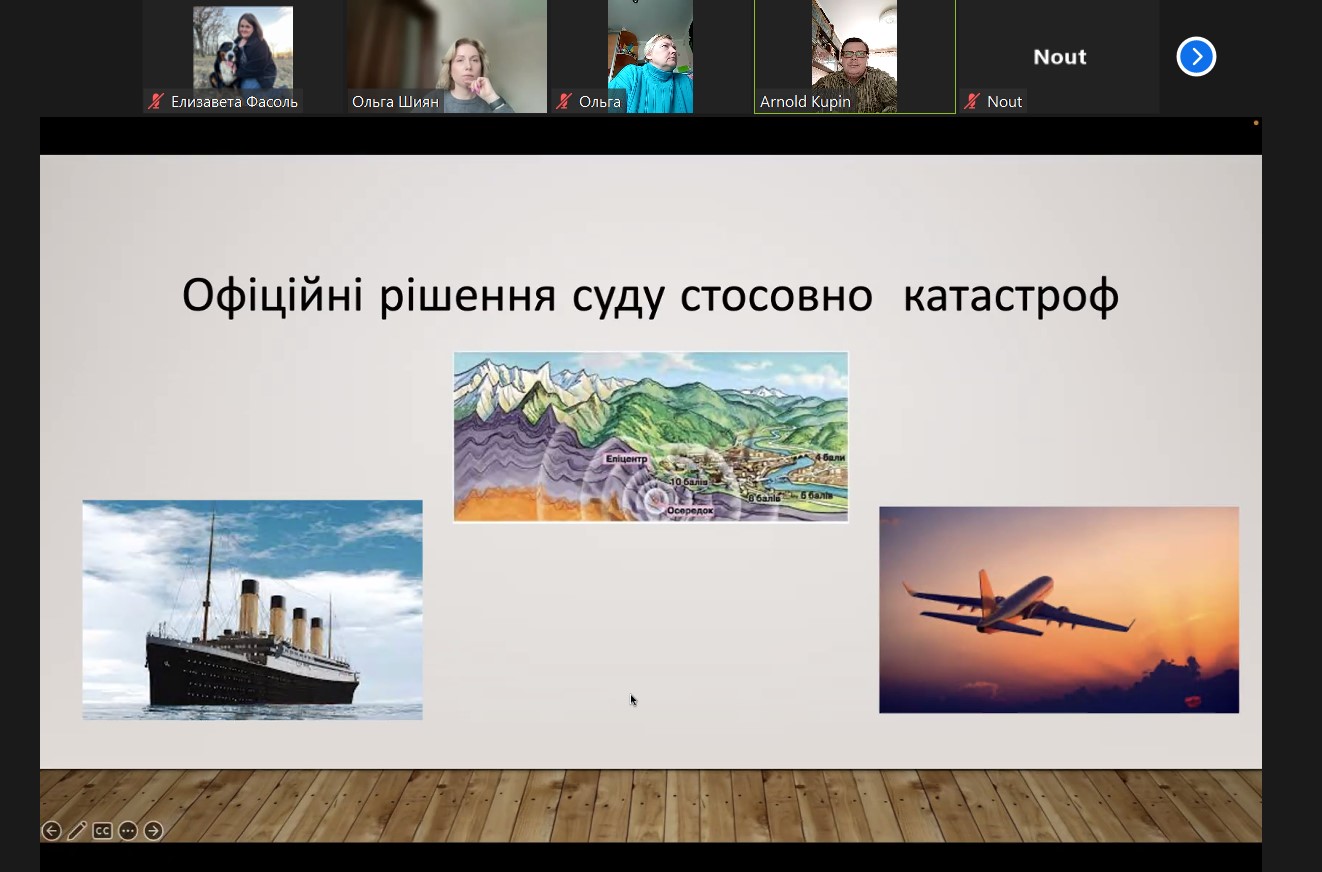Viewport: 1322px width, 872px height.
Task: Click slide title Офіційні рішення суду
Action: [650, 296]
